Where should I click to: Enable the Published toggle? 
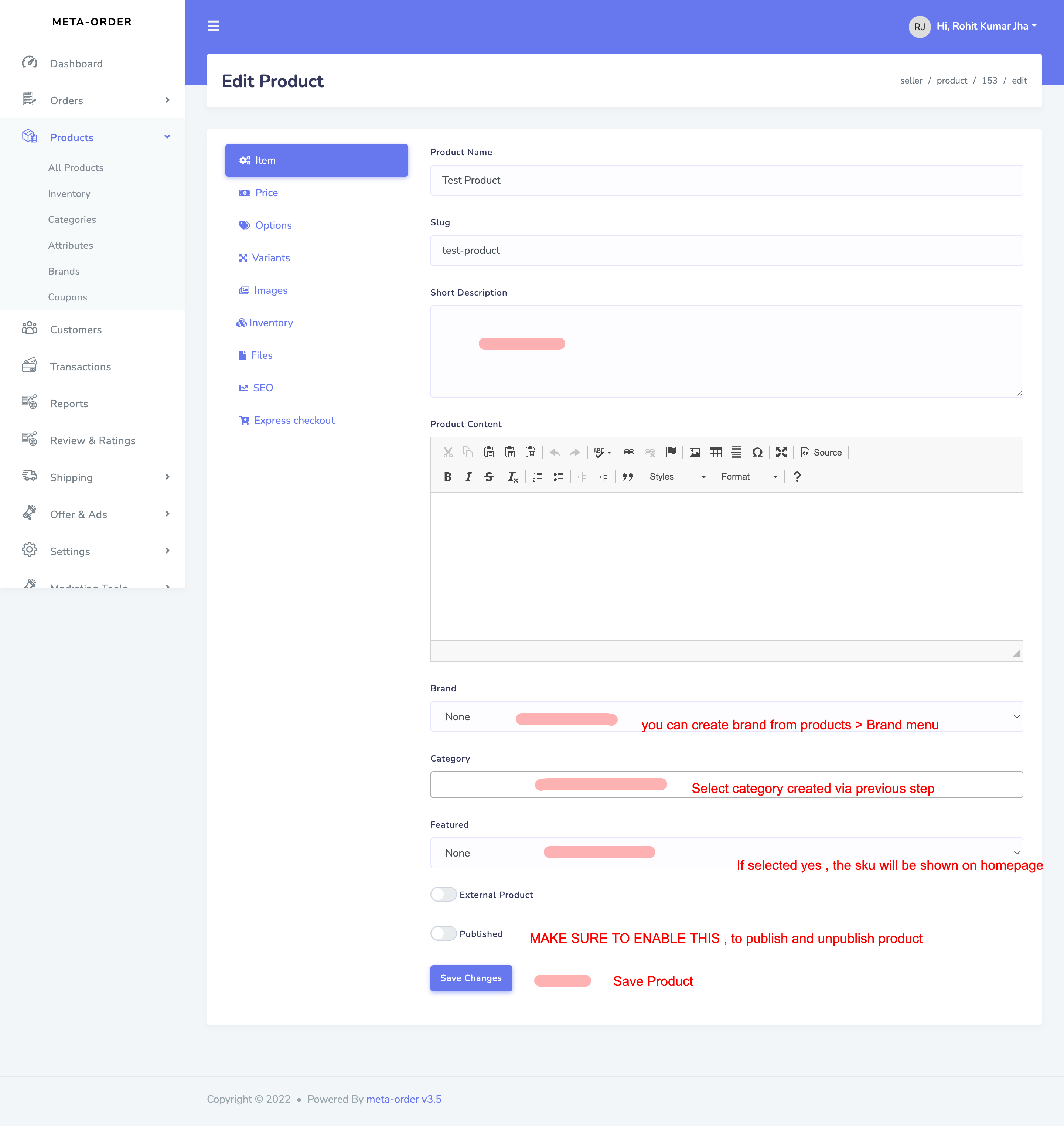[x=443, y=934]
